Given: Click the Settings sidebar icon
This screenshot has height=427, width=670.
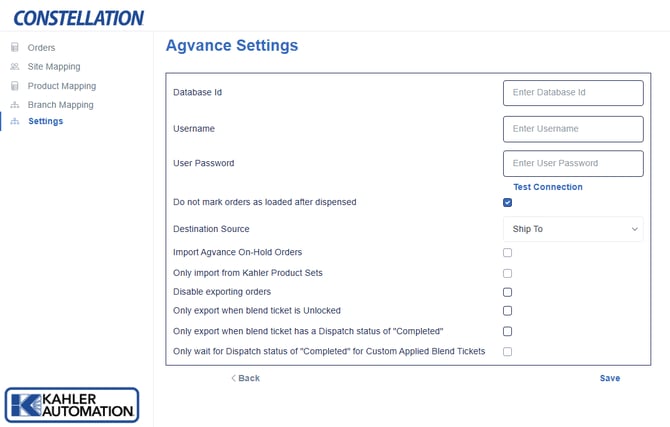Looking at the screenshot, I should [x=15, y=121].
